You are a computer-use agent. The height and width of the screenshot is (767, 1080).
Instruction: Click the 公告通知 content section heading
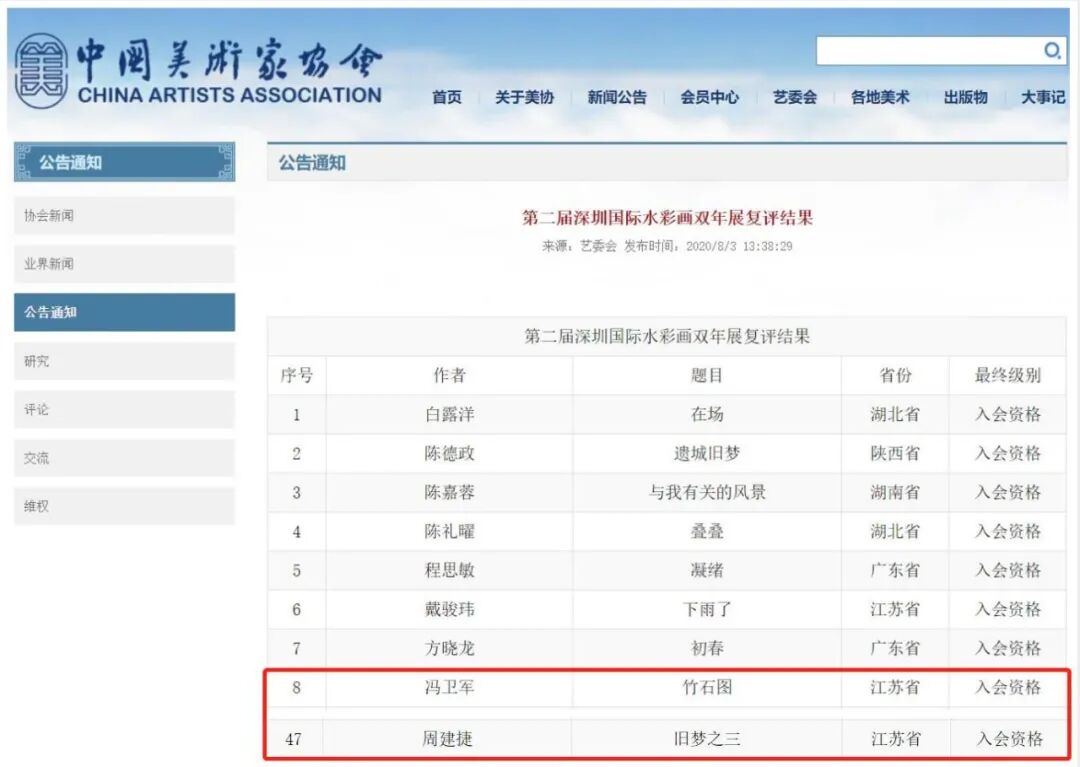tap(312, 163)
